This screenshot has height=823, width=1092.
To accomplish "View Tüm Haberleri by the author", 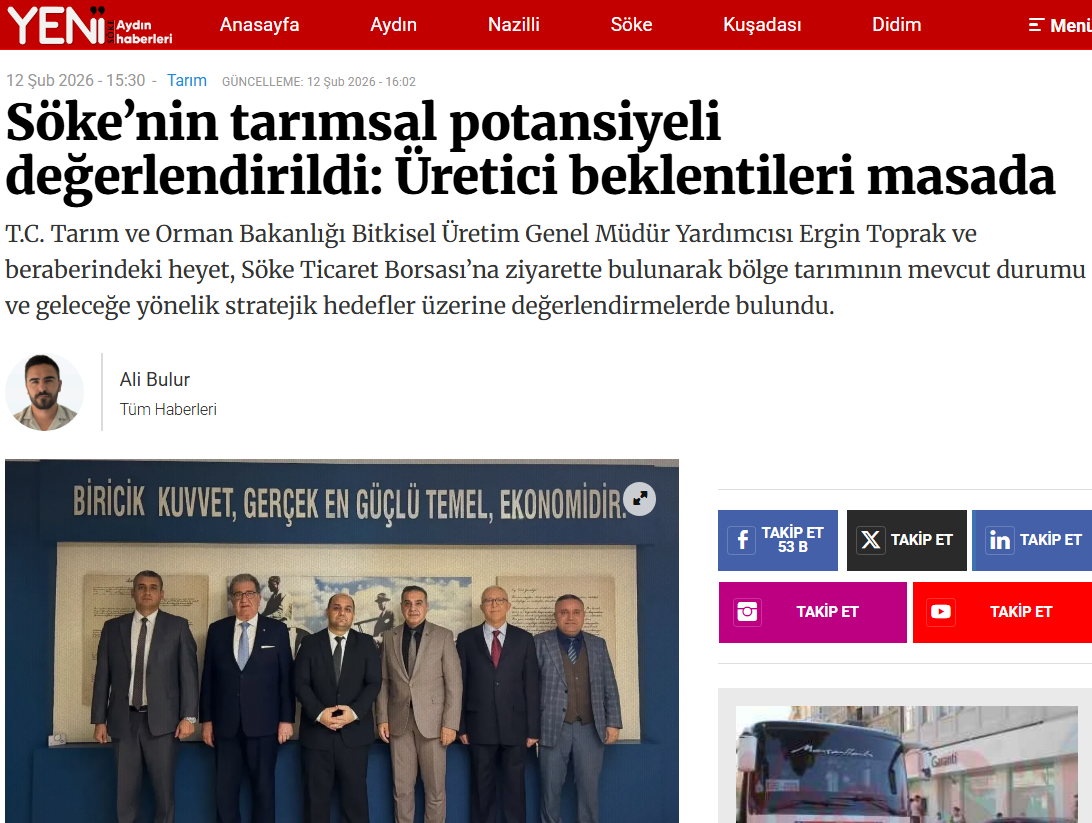I will (168, 409).
